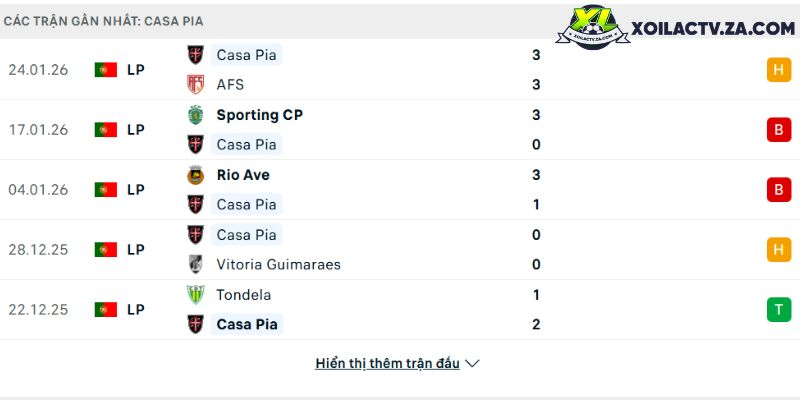This screenshot has width=800, height=400.
Task: Open the Vitoria Guimaraes team name link
Action: click(x=279, y=265)
